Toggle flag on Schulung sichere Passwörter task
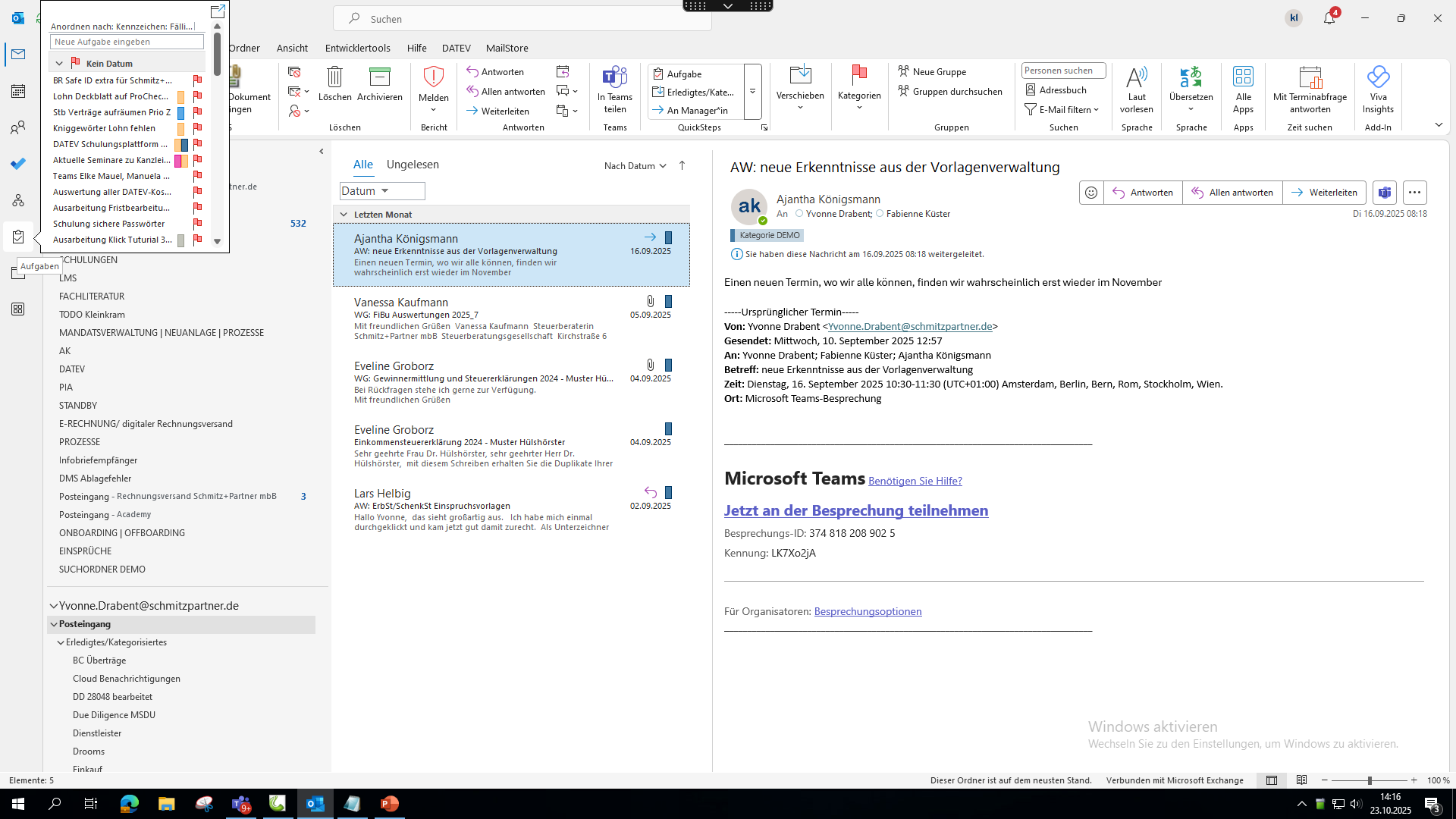Screen dimensions: 1456x819 (x=197, y=224)
